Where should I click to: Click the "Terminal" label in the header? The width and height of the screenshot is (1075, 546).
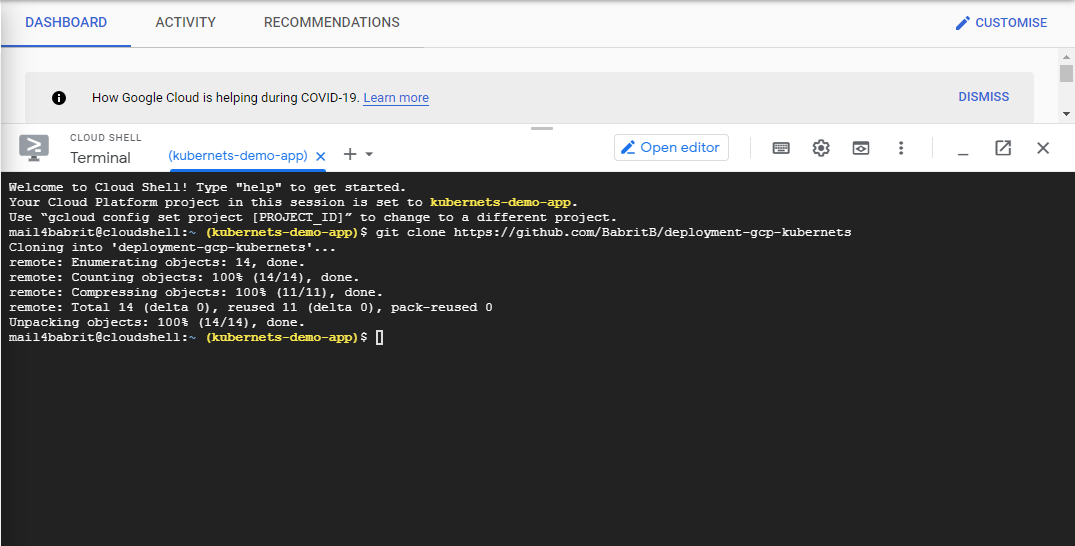[x=100, y=158]
